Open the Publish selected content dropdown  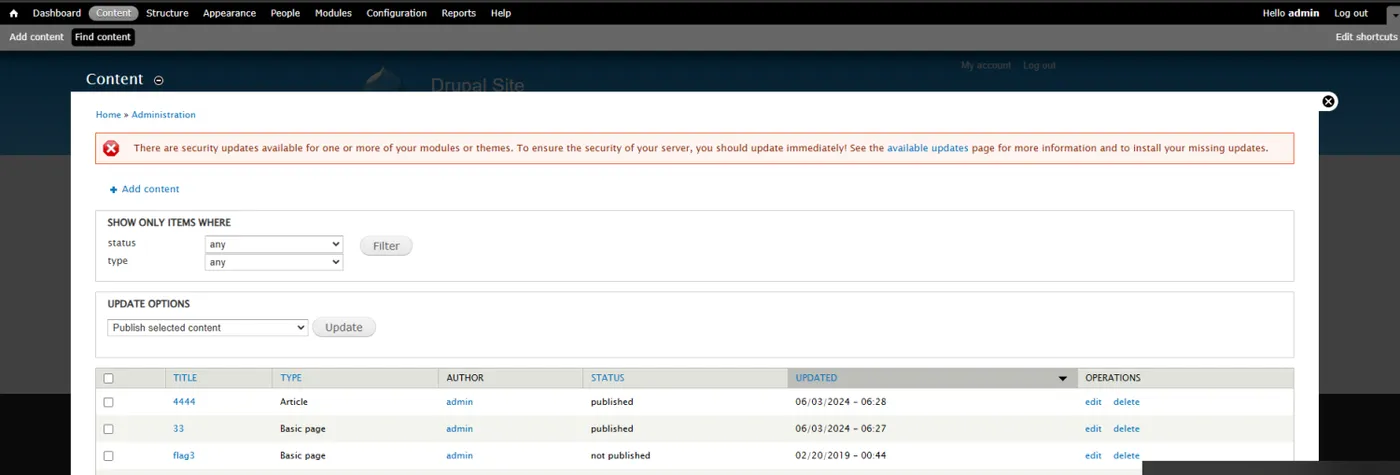click(207, 327)
